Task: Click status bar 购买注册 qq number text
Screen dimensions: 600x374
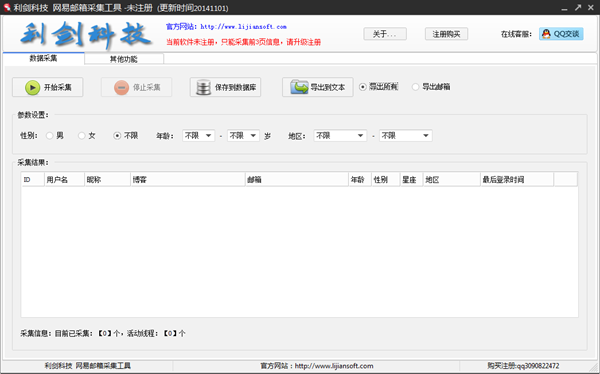Action: (523, 366)
